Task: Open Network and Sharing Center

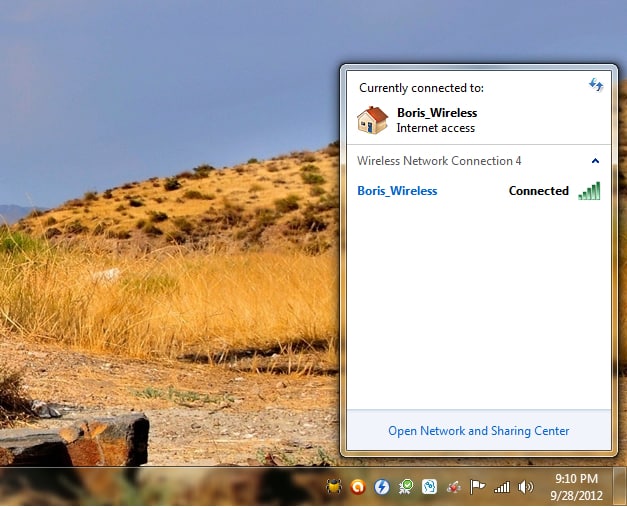Action: (x=478, y=431)
